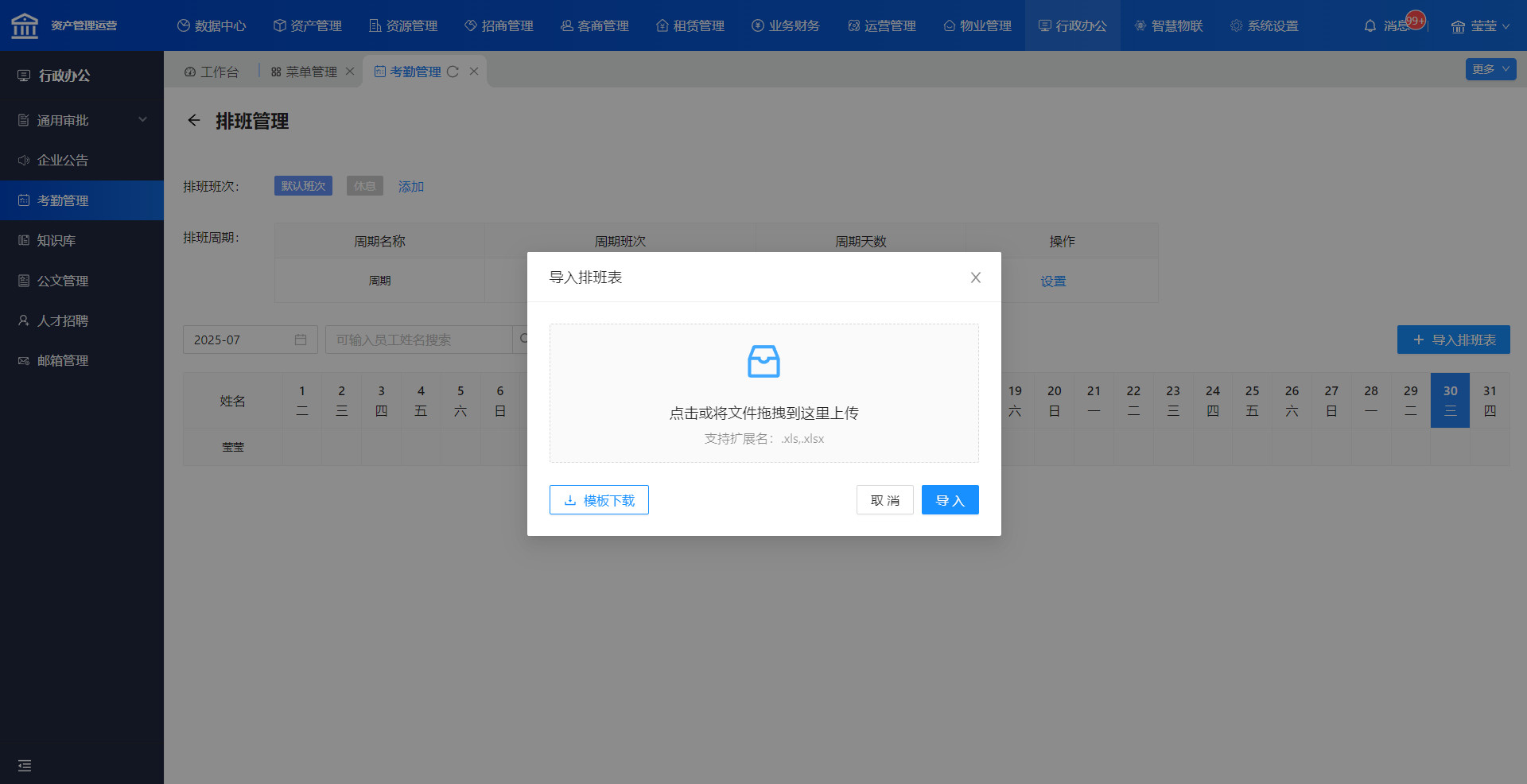Click the calendar icon in date field
This screenshot has height=784, width=1527.
click(x=301, y=340)
